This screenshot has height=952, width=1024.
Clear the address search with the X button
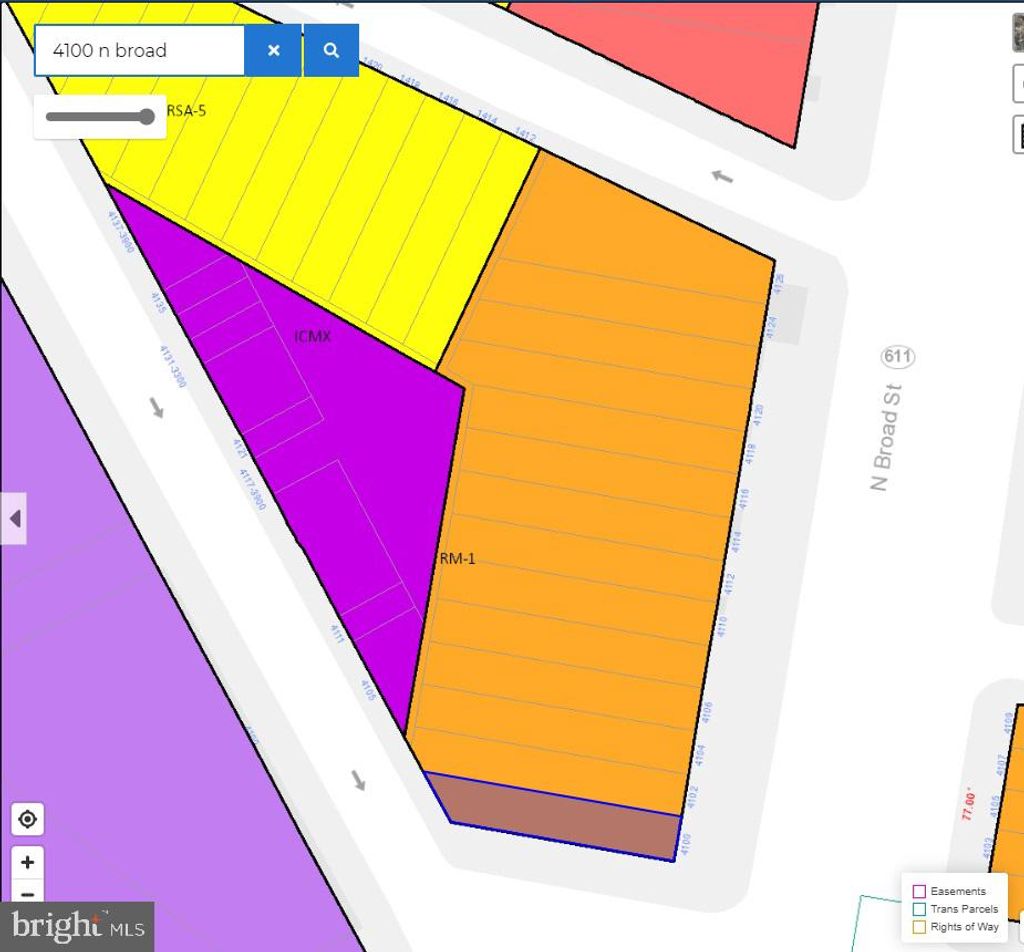273,51
